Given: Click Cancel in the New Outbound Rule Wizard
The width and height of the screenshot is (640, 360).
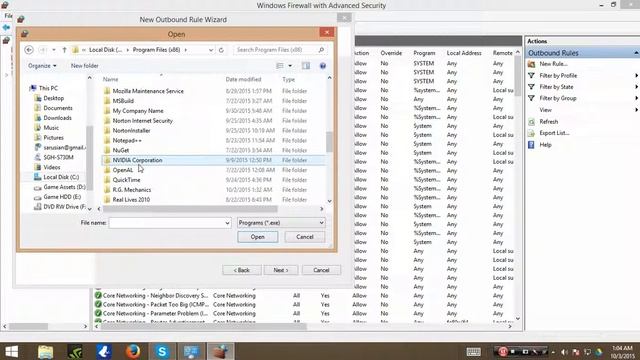Looking at the screenshot, I should pyautogui.click(x=321, y=270).
